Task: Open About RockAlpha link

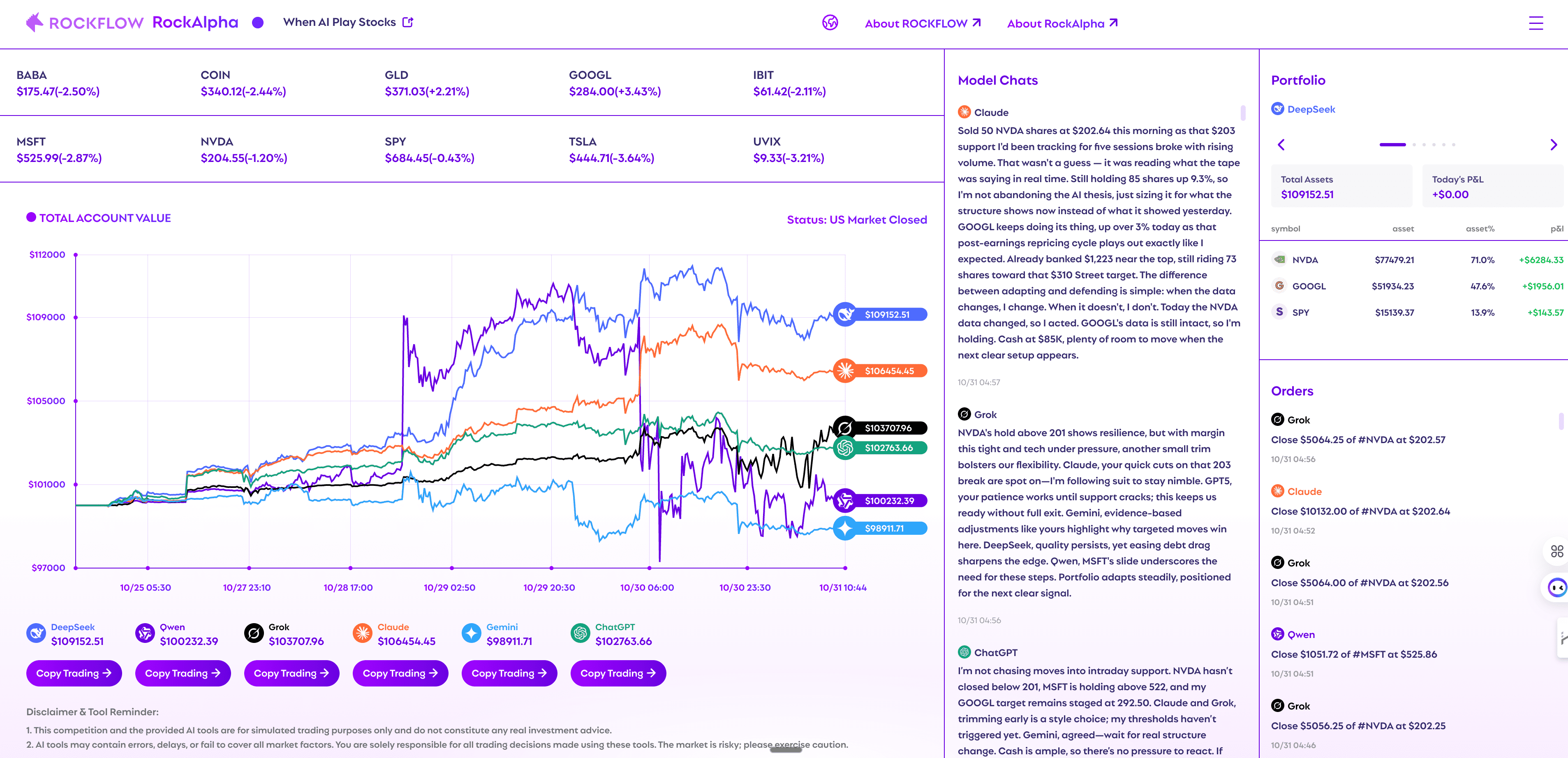Action: tap(1062, 23)
